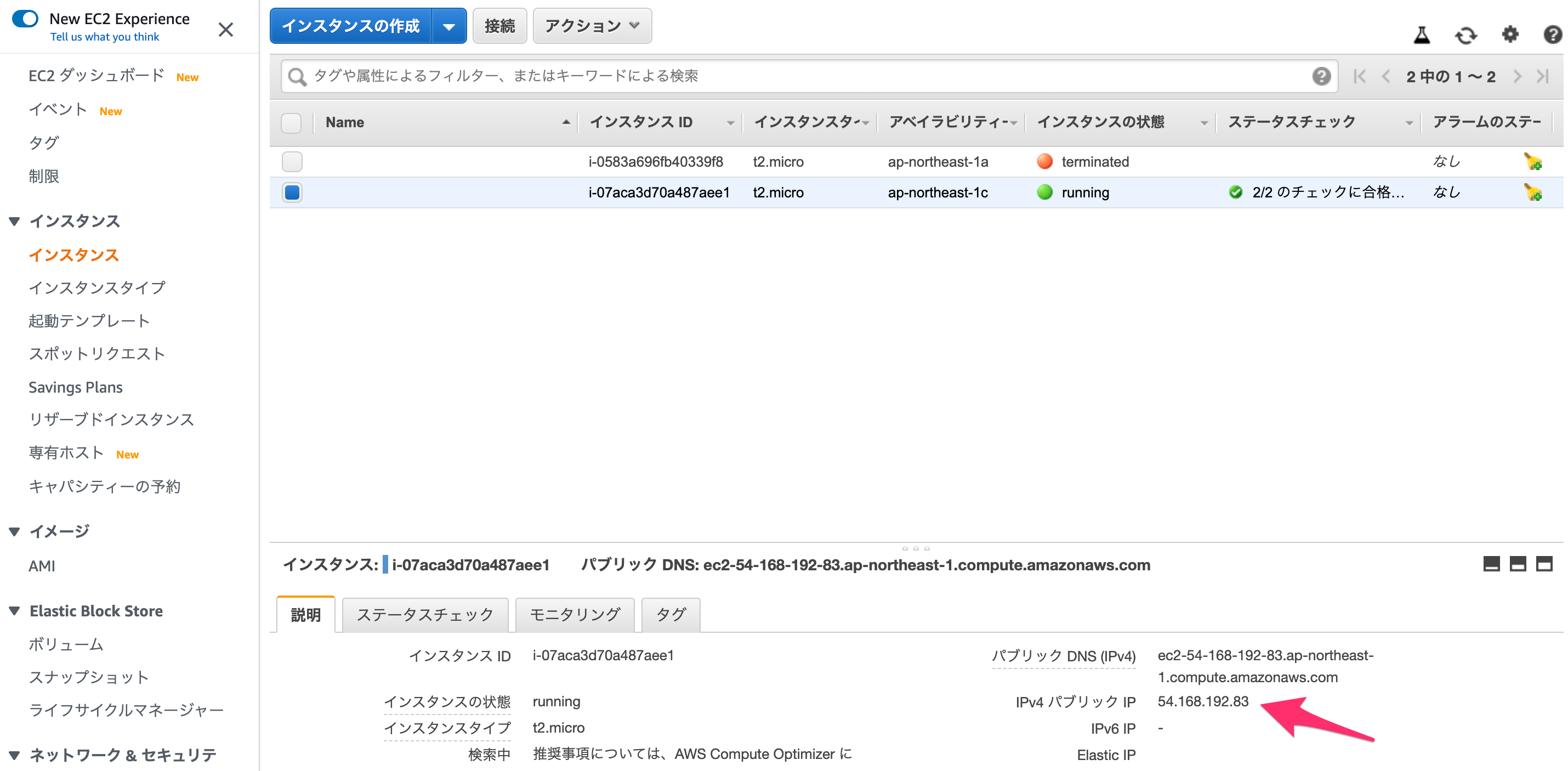
Task: Toggle the New EC2 Experience switch
Action: click(x=25, y=18)
